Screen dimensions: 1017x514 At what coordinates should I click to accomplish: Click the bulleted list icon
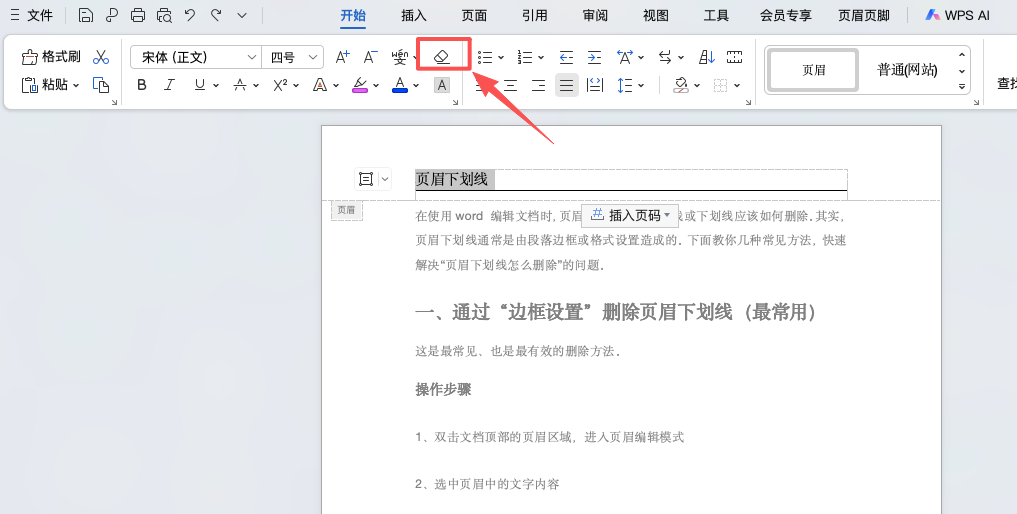[485, 57]
